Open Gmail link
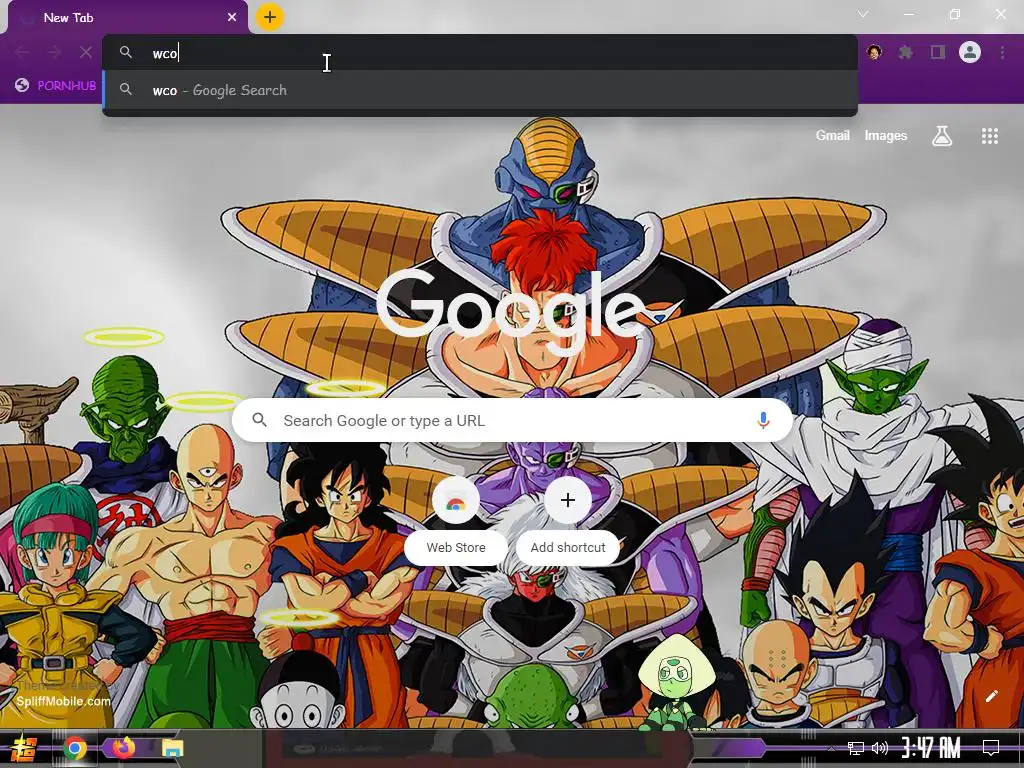This screenshot has width=1024, height=768. tap(833, 136)
